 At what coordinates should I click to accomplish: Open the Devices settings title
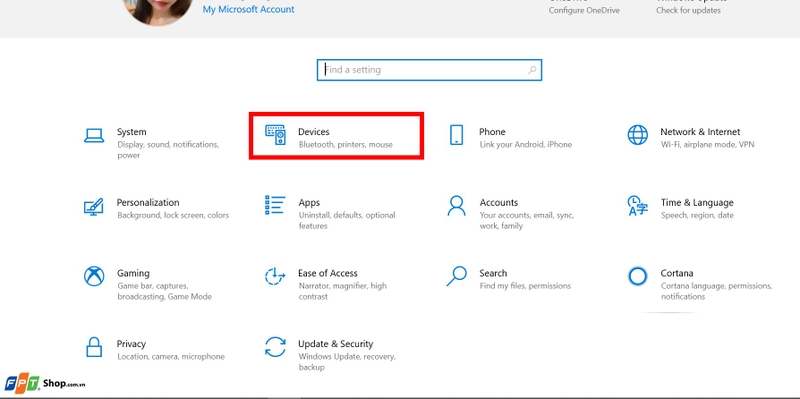[x=314, y=132]
